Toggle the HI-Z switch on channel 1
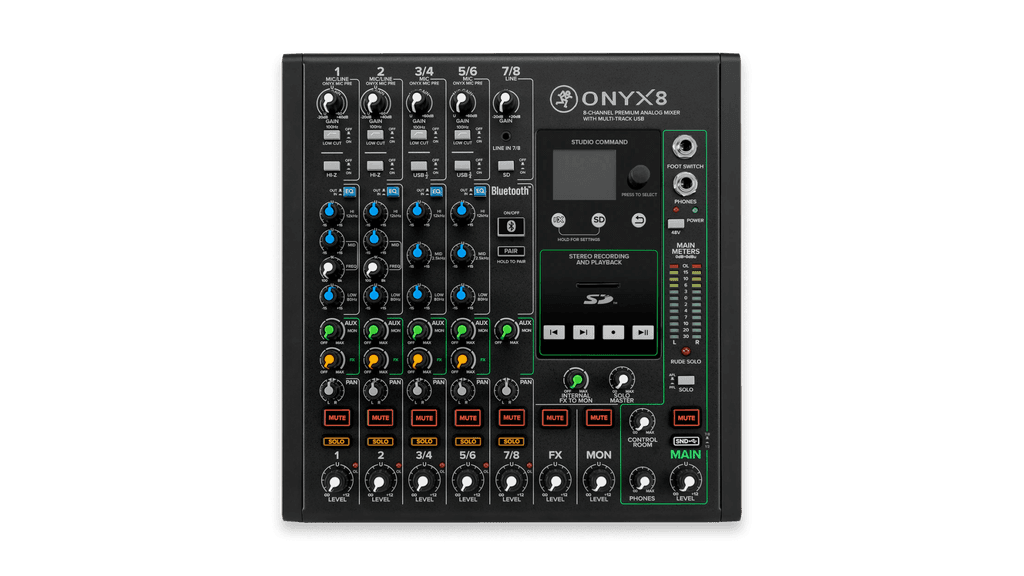 pyautogui.click(x=330, y=167)
